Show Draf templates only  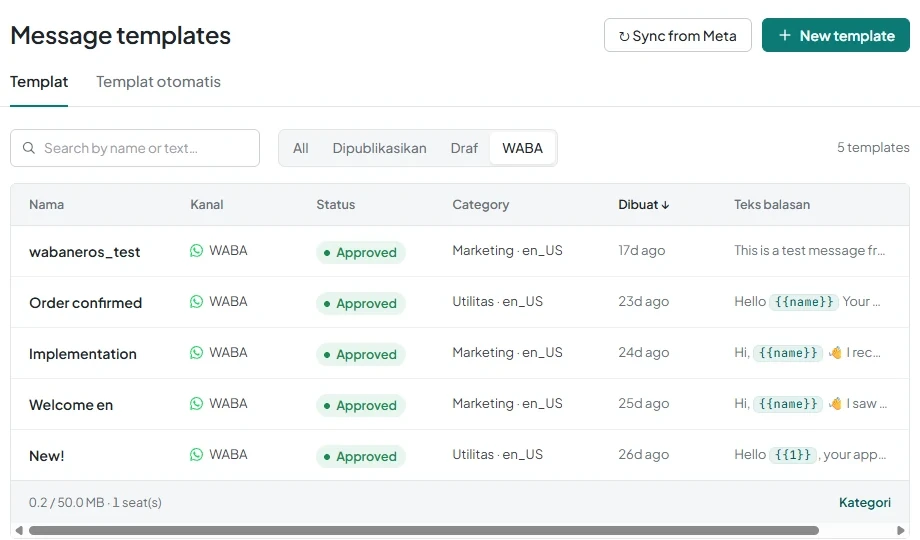tap(464, 148)
